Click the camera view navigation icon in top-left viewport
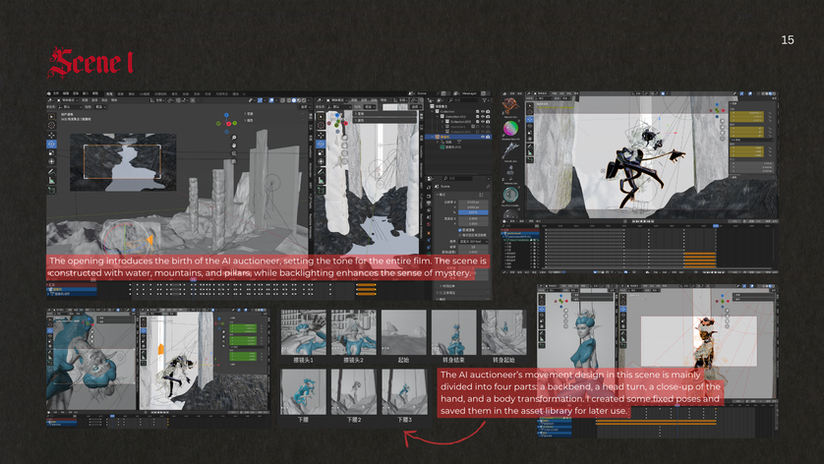 pyautogui.click(x=234, y=153)
